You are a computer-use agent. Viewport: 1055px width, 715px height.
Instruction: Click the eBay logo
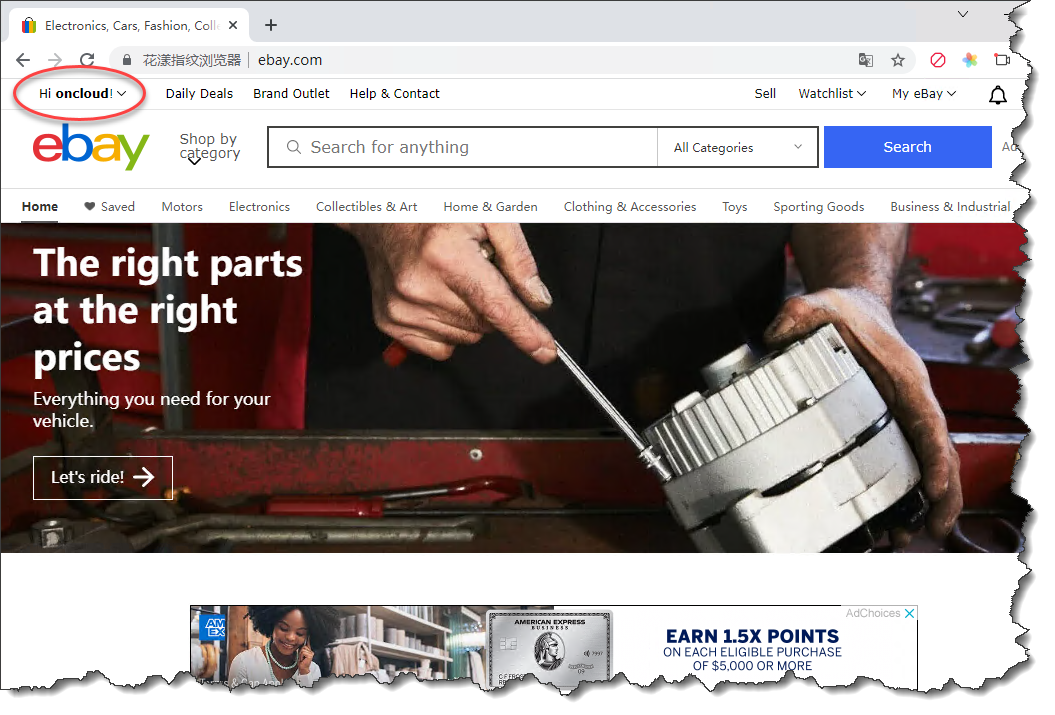click(91, 147)
